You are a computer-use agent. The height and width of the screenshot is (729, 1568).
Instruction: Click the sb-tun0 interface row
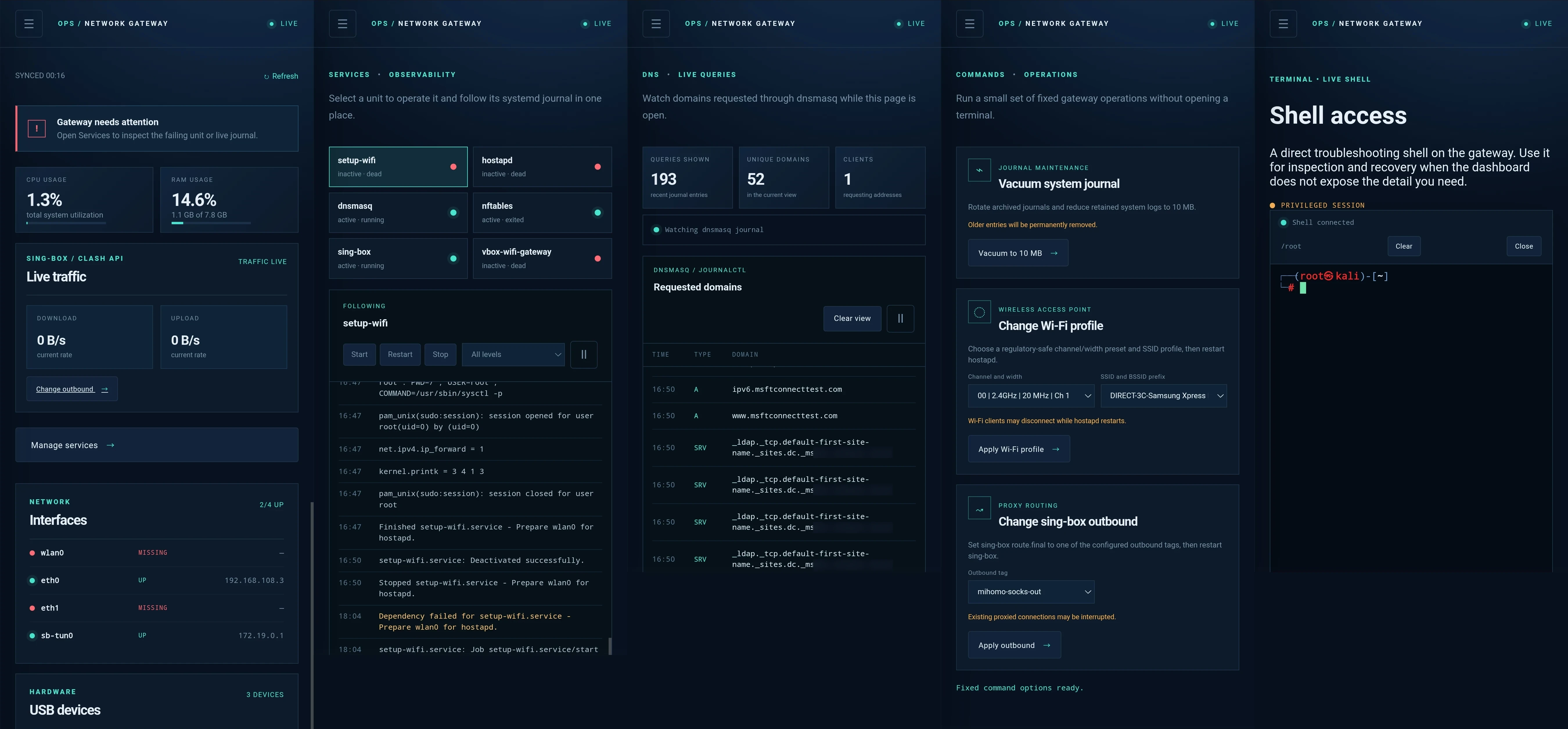pos(157,636)
